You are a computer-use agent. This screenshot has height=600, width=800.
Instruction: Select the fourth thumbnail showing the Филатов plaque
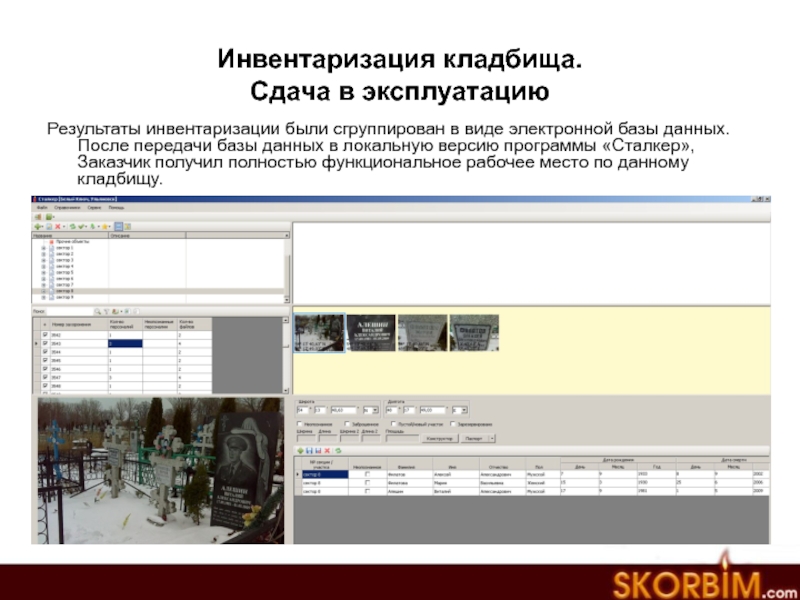[474, 333]
